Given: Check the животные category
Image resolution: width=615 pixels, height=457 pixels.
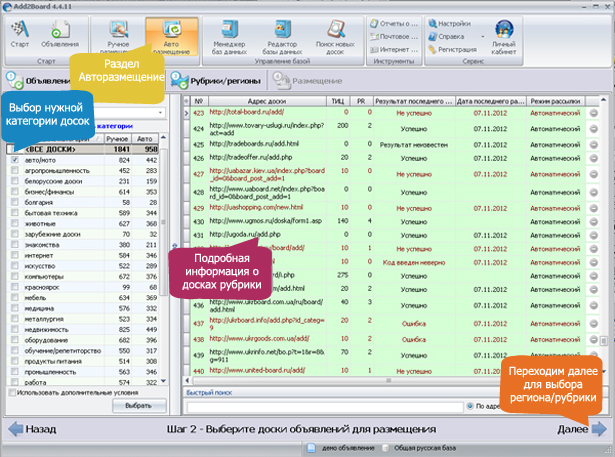Looking at the screenshot, I should pos(15,224).
